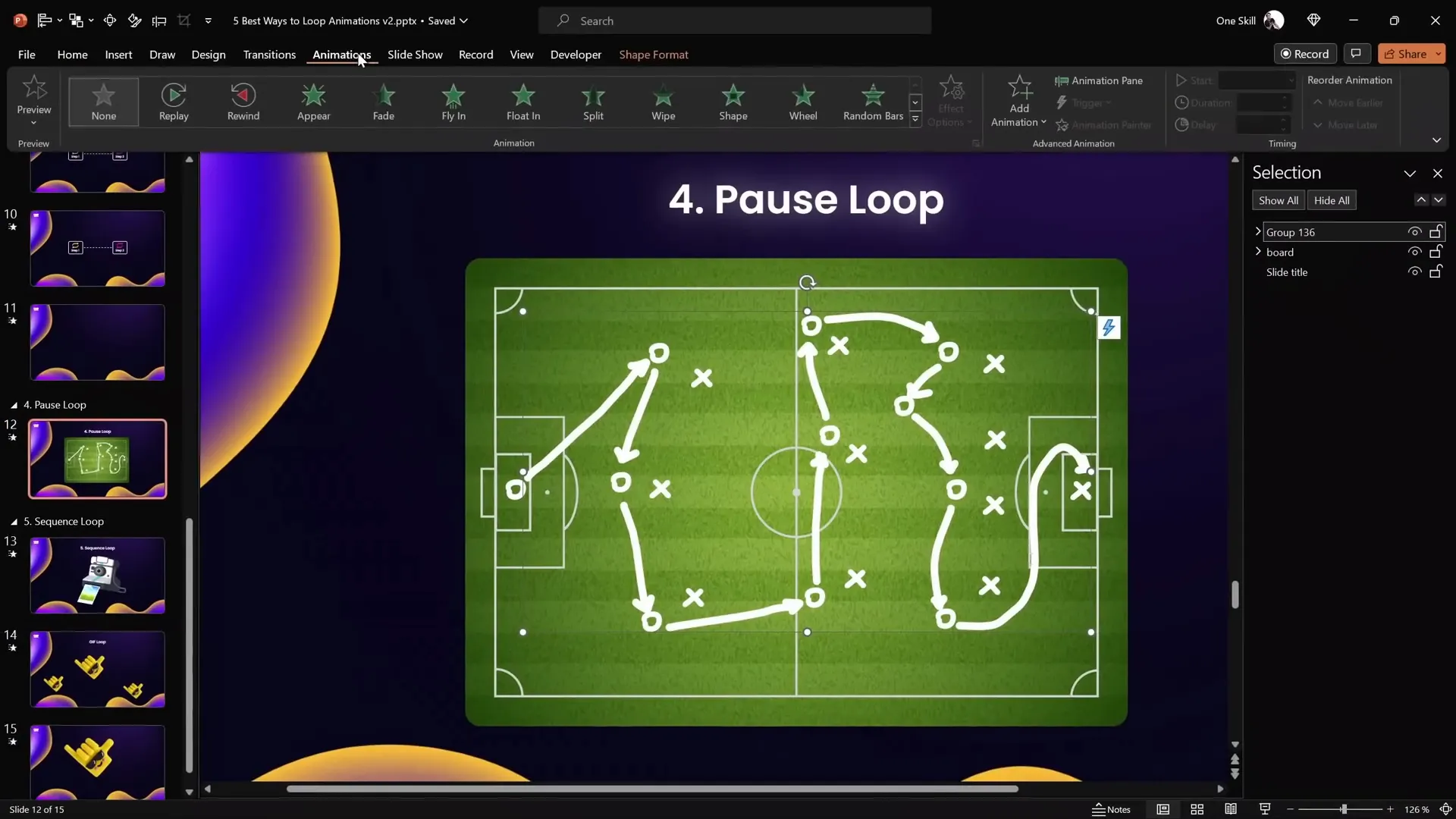
Task: Start Slide Show from status bar
Action: click(x=1265, y=809)
